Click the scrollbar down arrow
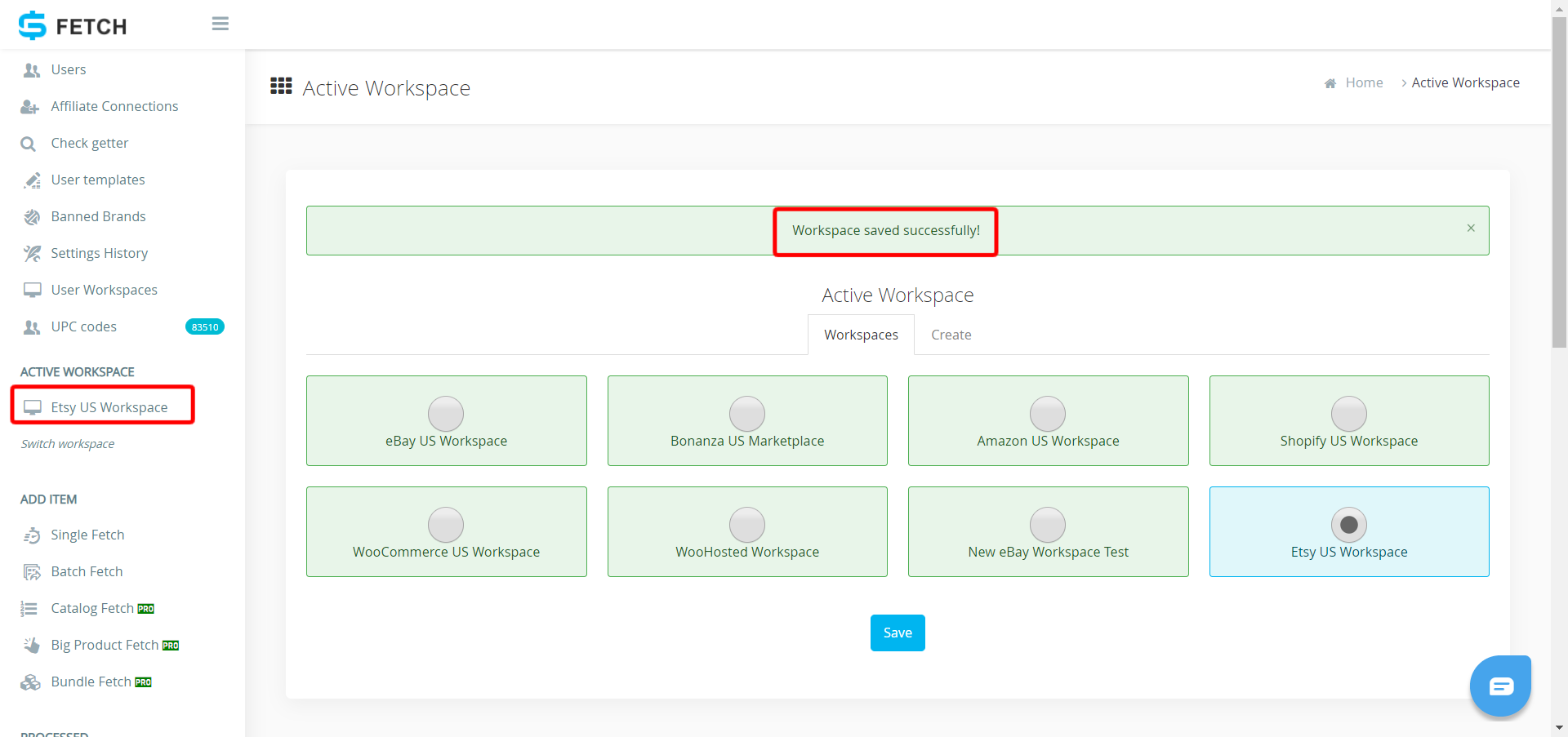 pyautogui.click(x=1559, y=727)
